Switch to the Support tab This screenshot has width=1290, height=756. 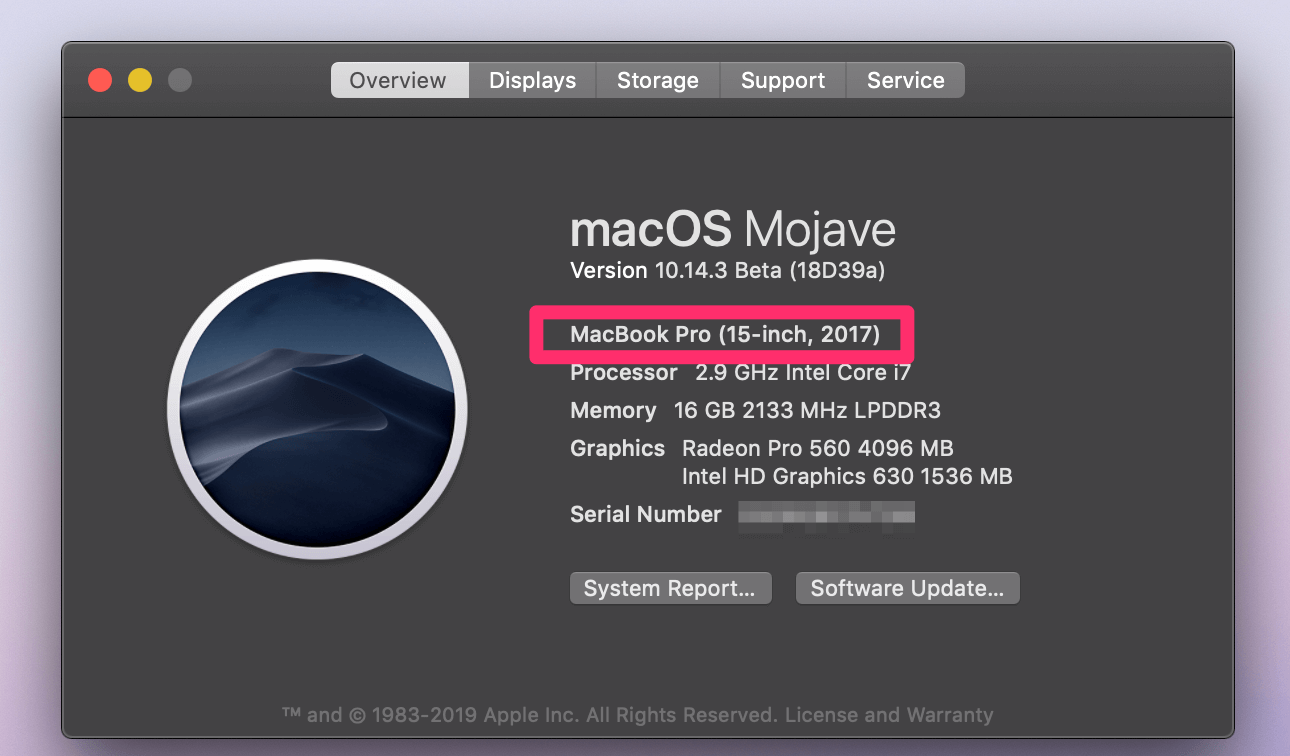pos(783,80)
